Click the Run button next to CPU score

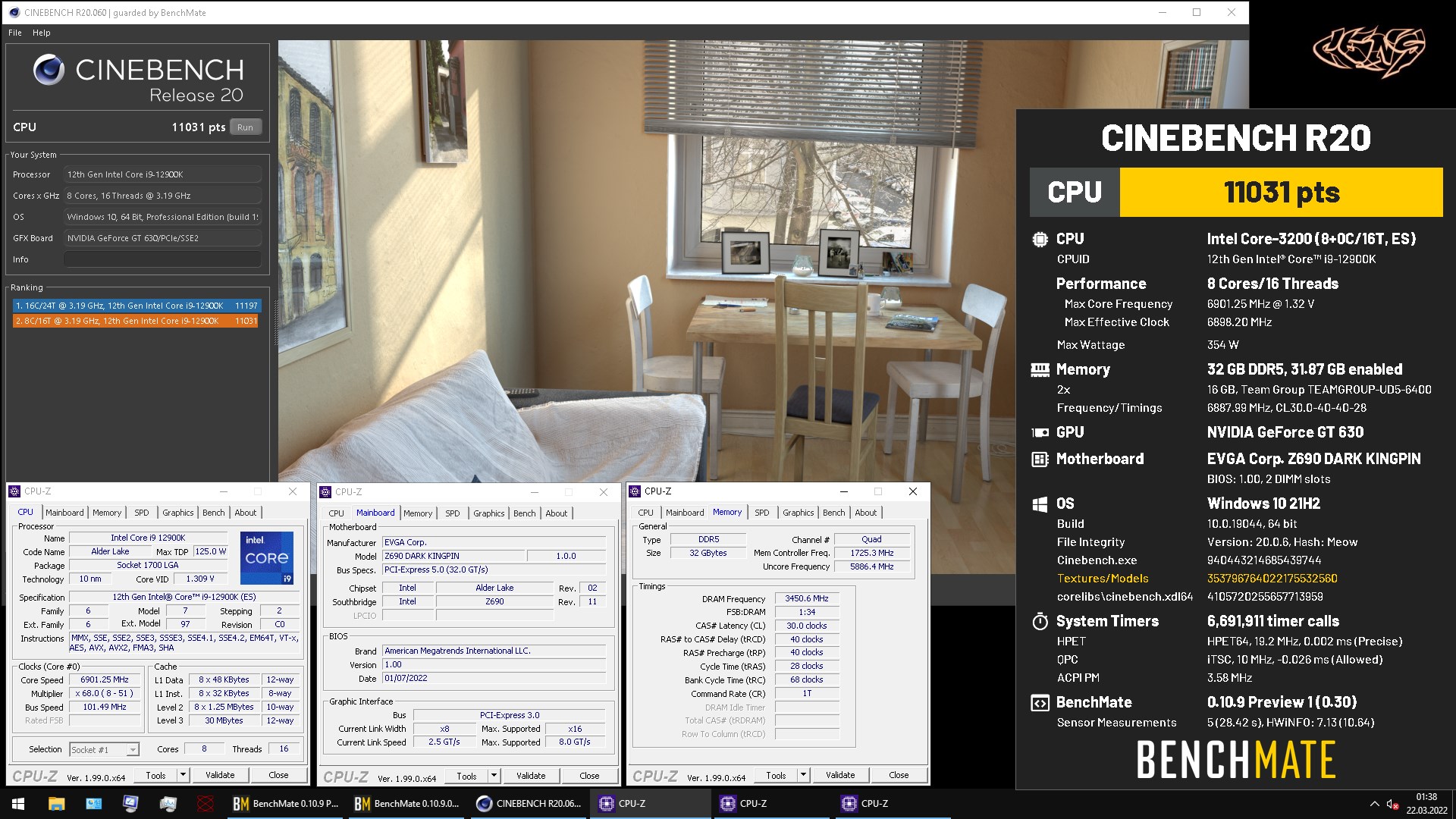click(x=245, y=127)
